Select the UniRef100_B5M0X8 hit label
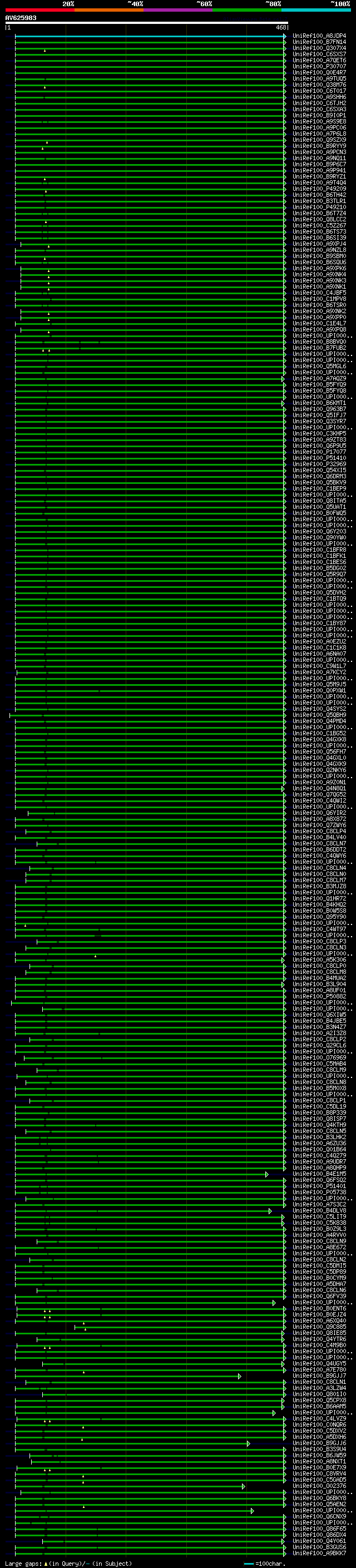Image resolution: width=356 pixels, height=1568 pixels. pyautogui.click(x=319, y=1089)
